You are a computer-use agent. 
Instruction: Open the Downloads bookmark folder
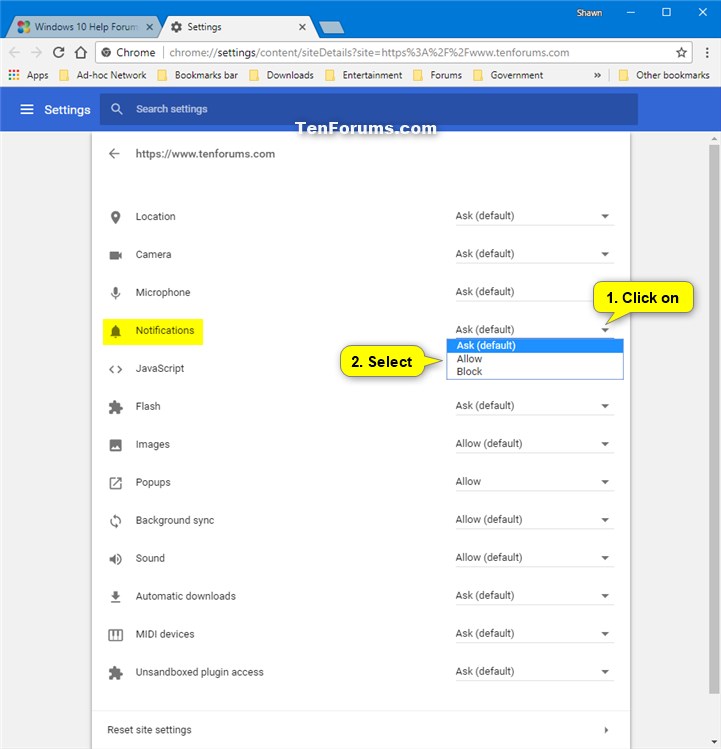pos(281,75)
